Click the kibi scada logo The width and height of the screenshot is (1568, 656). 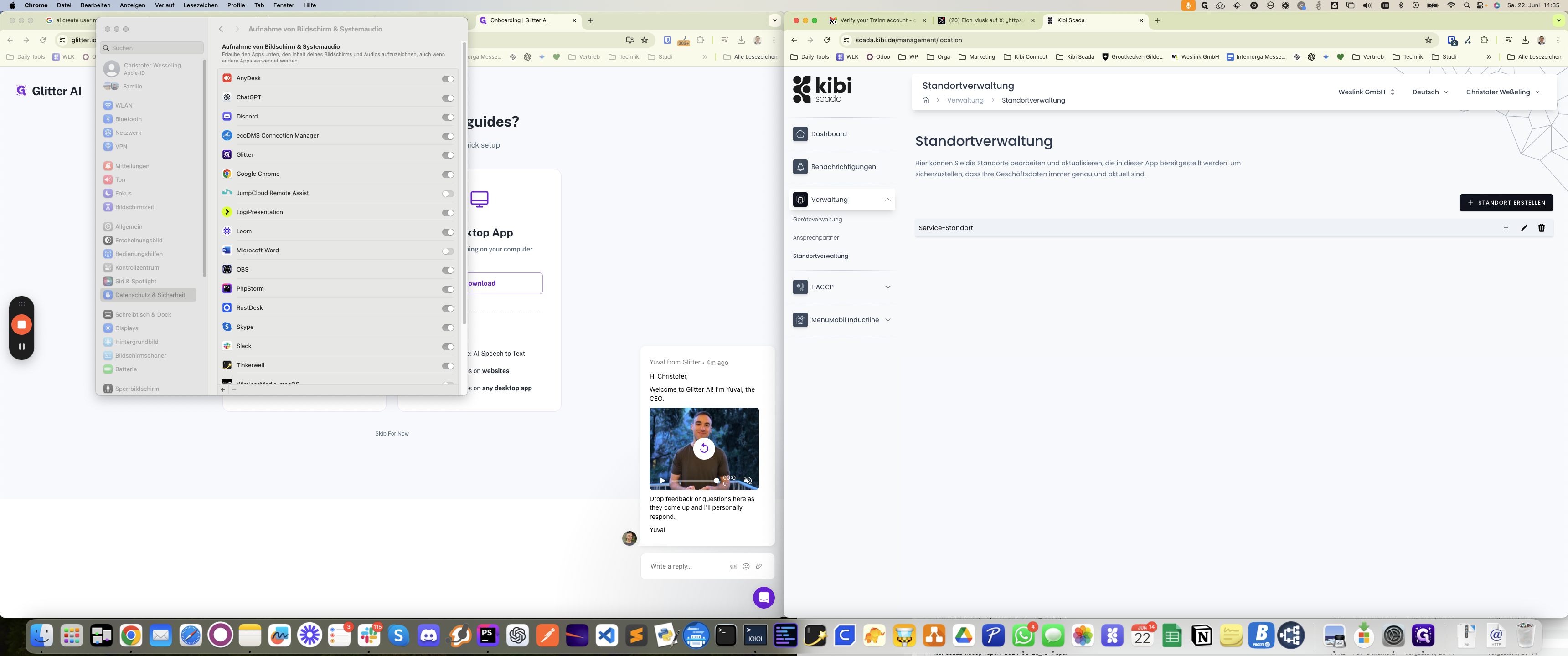(x=822, y=89)
